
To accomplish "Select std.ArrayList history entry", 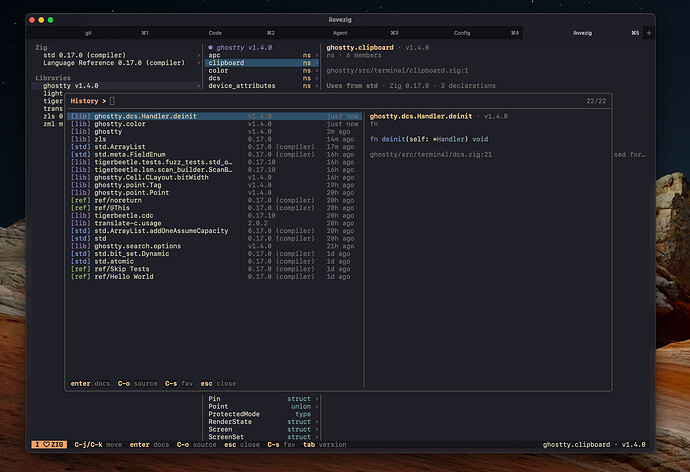I will click(x=214, y=147).
